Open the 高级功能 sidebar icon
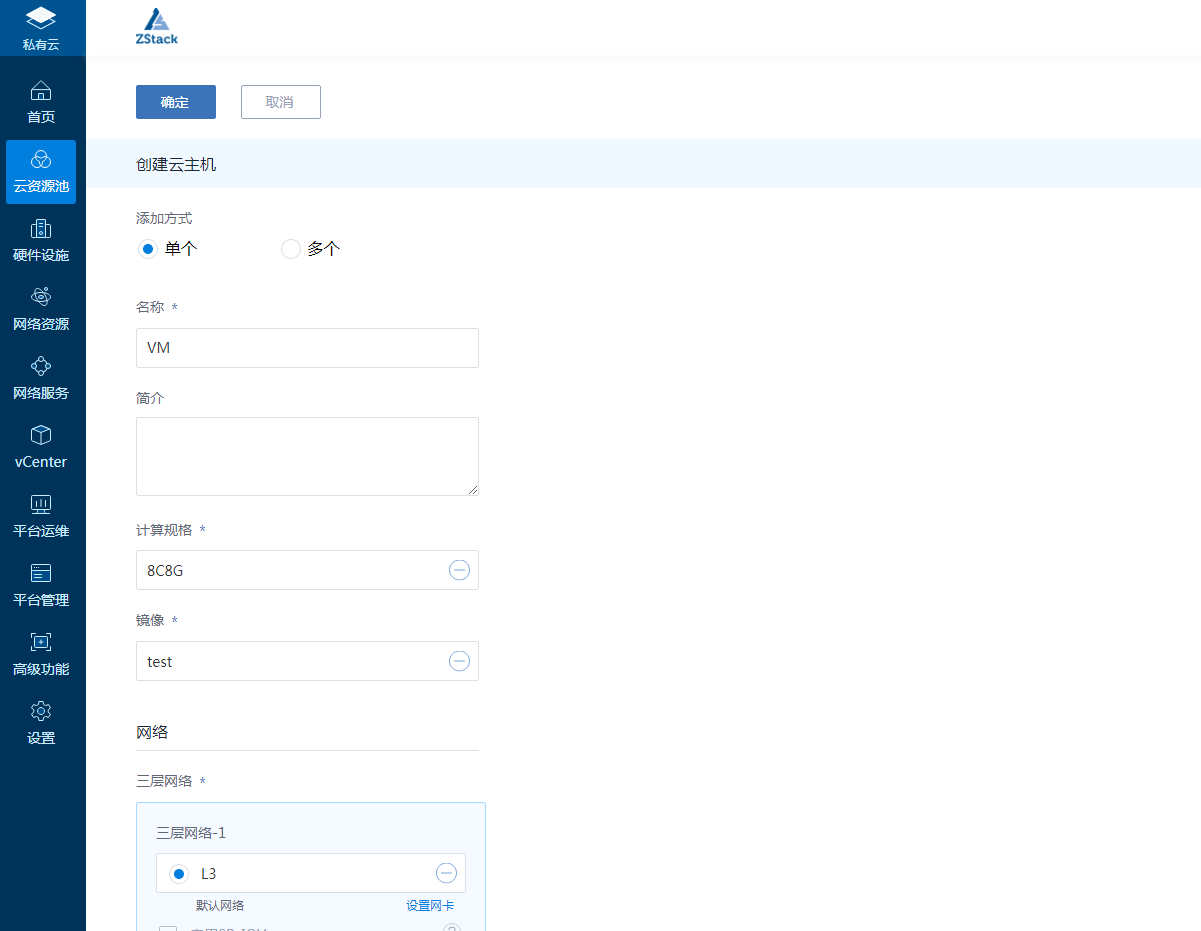 point(40,651)
